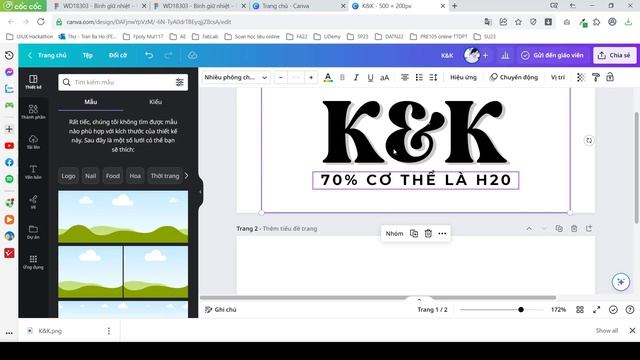Select the Thời trang category chip
640x360 pixels.
pos(165,176)
